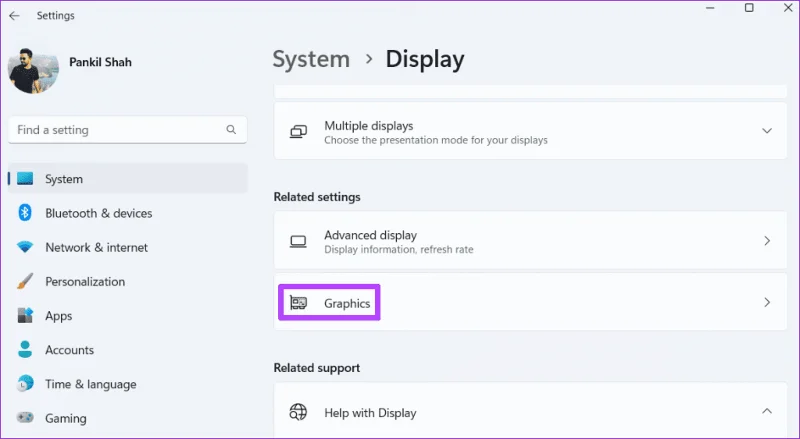Click the Personalization paintbrush icon
800x439 pixels.
tap(25, 281)
